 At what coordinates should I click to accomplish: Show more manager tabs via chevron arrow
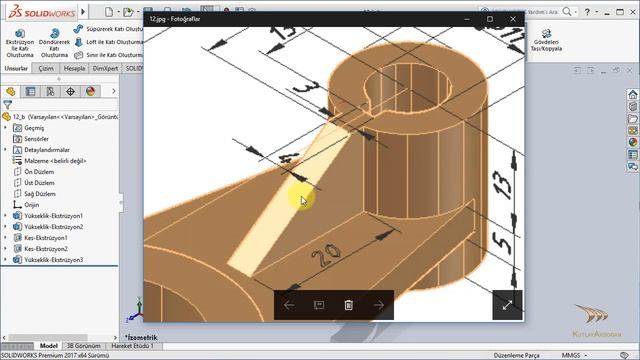(113, 91)
